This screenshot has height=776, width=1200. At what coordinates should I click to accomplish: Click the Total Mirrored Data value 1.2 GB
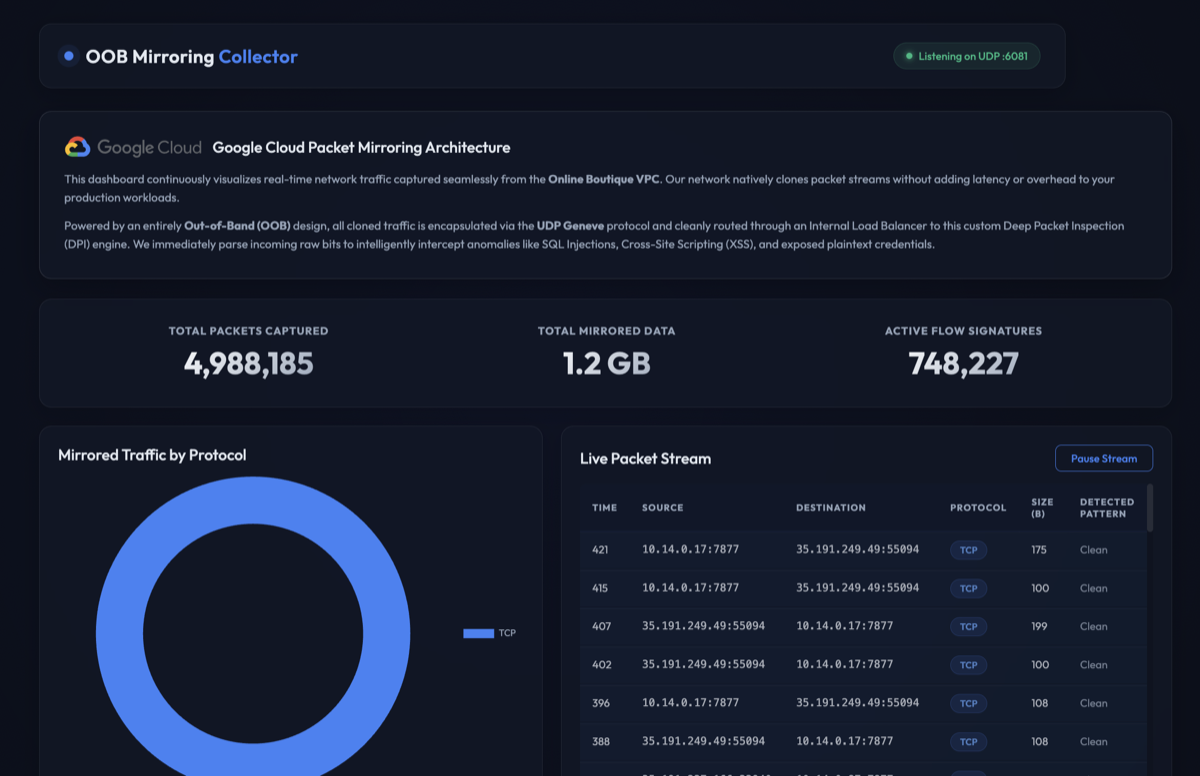tap(605, 363)
